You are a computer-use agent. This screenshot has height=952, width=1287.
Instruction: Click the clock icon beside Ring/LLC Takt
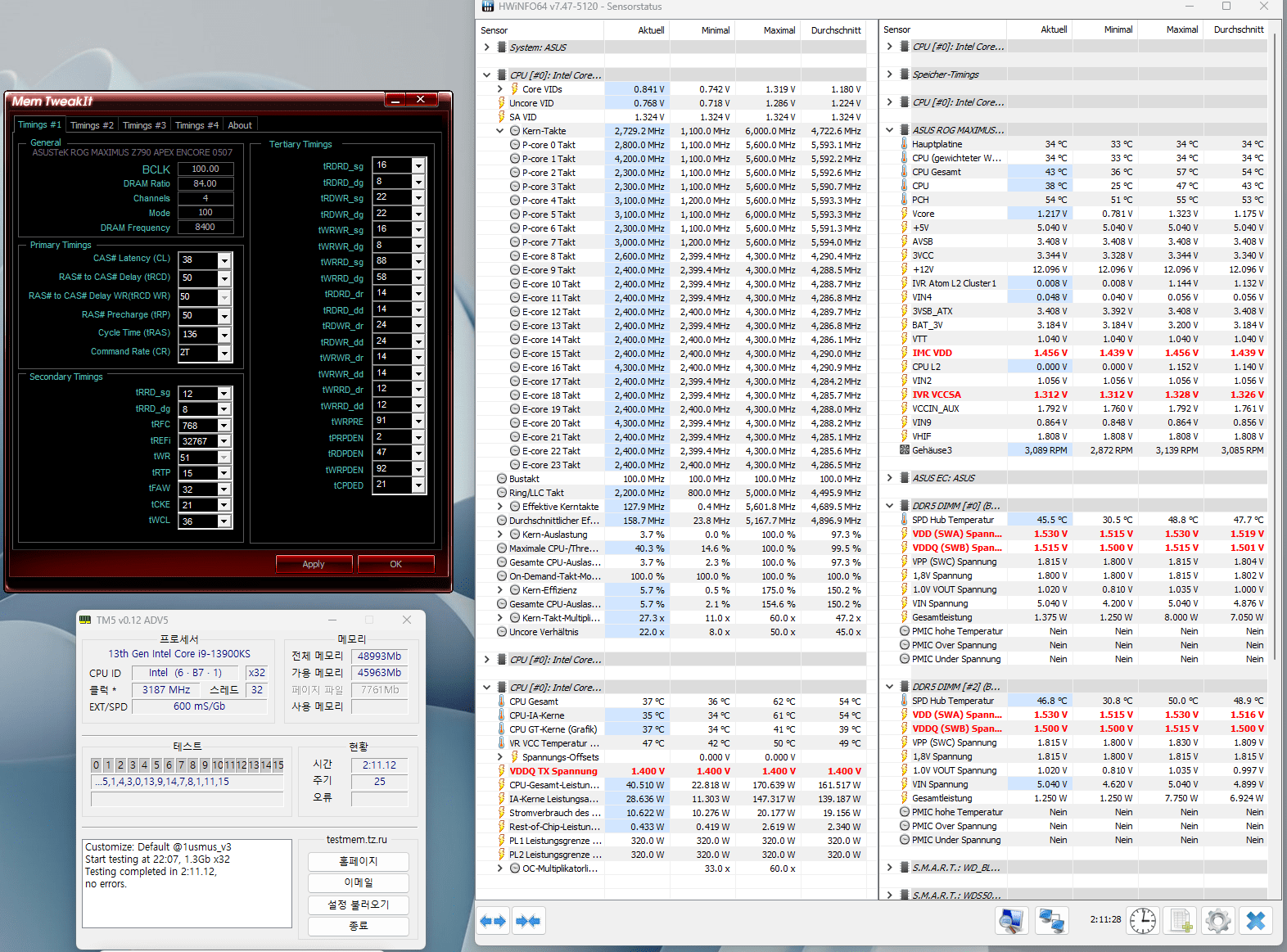coord(502,493)
